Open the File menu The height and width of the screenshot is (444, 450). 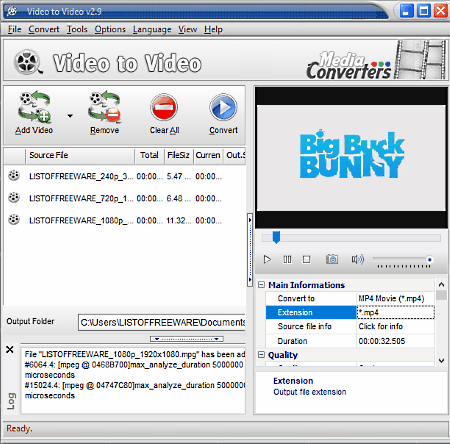pyautogui.click(x=14, y=29)
